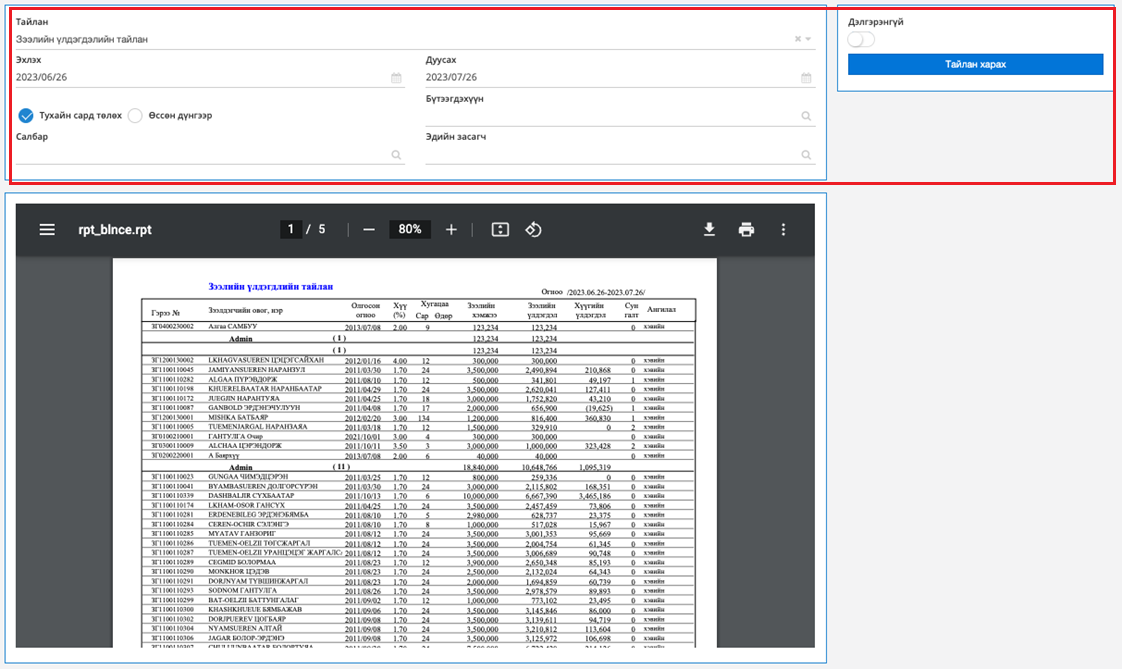Open more actions menu in PDF toolbar
The height and width of the screenshot is (669, 1122).
(784, 230)
